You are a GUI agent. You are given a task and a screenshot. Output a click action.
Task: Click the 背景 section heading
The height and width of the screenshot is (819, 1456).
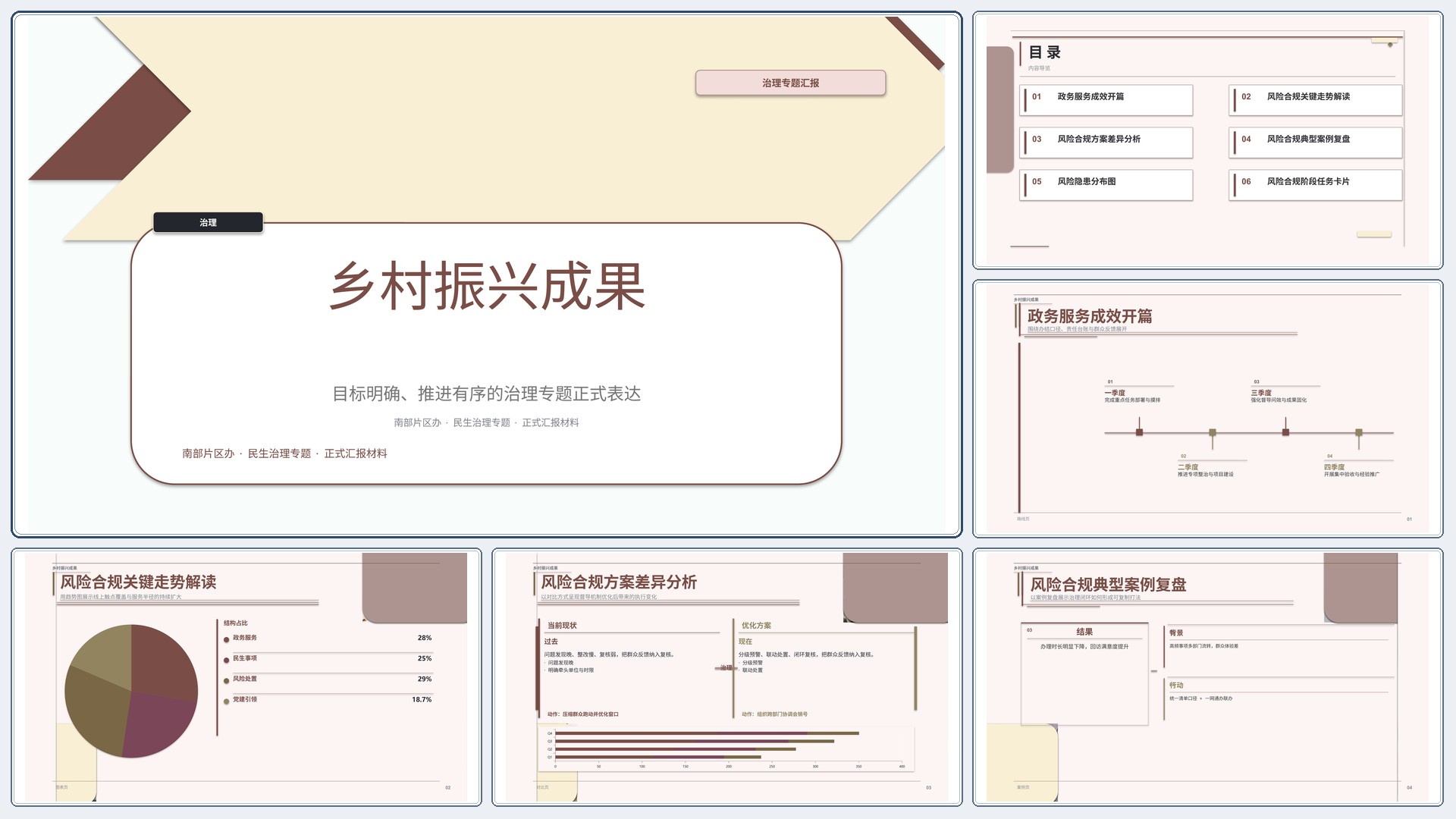click(1176, 632)
